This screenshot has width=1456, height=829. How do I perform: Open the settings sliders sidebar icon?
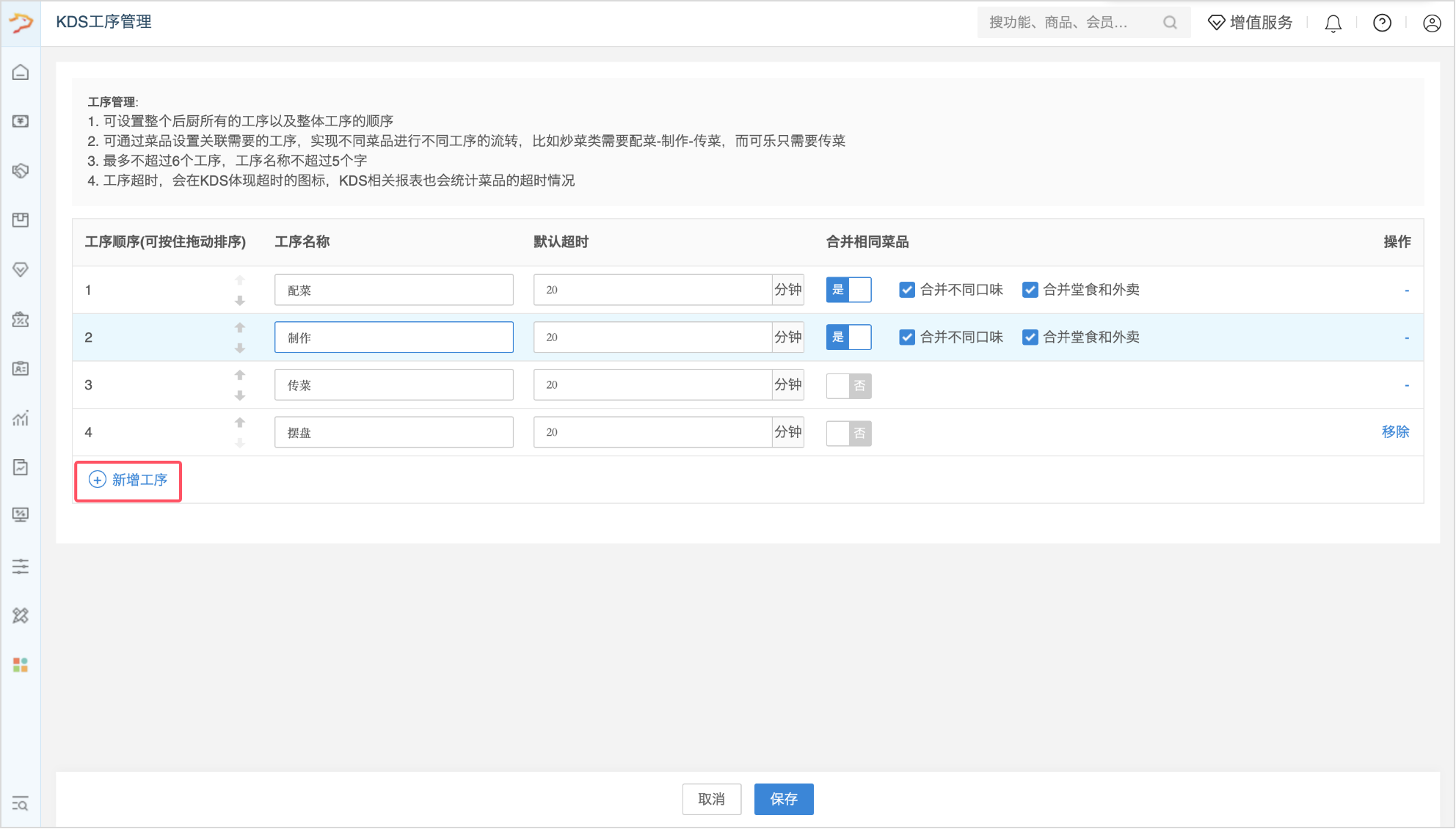click(21, 566)
